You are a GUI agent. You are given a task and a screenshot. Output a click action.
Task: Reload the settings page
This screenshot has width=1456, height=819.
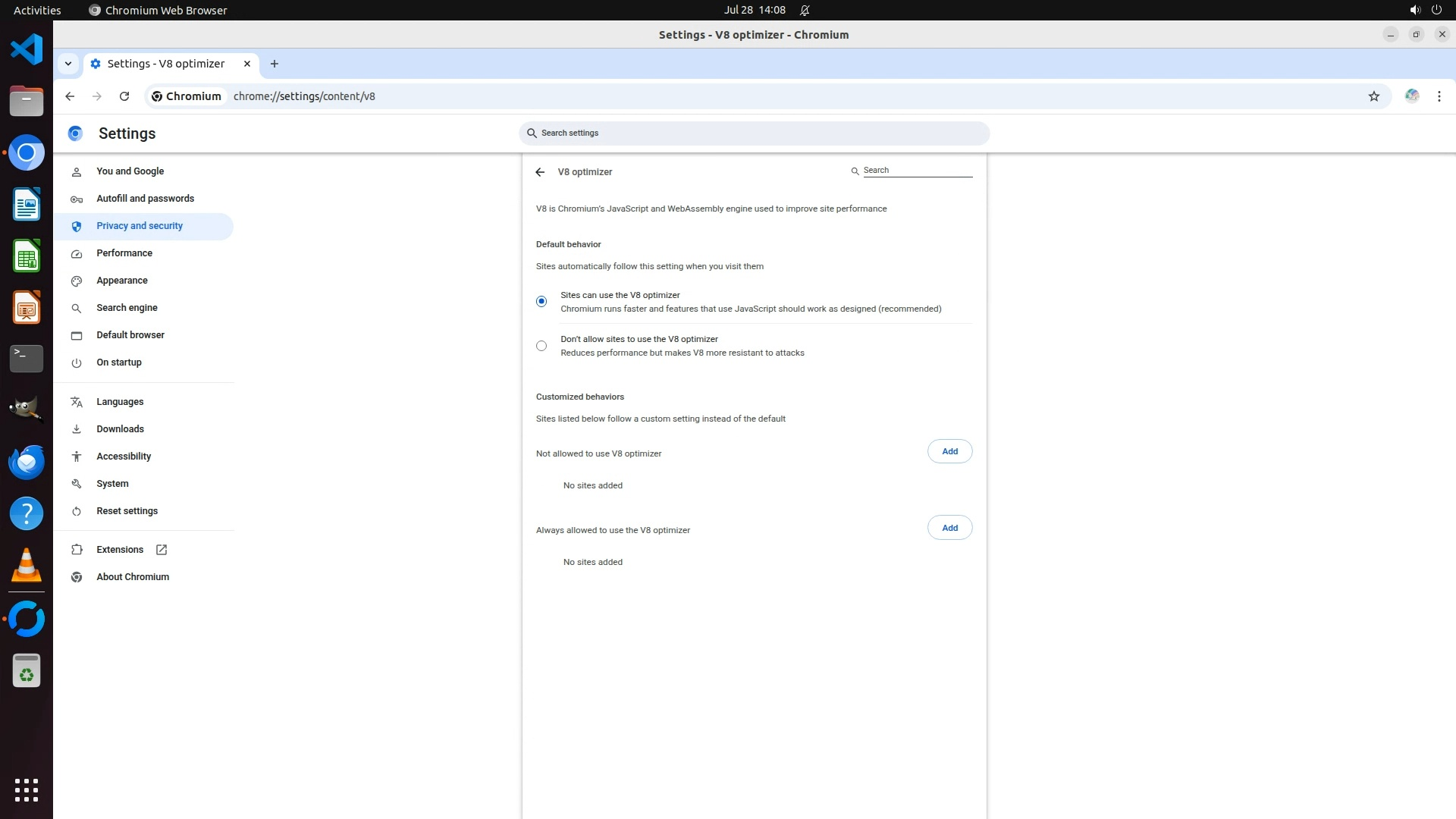pyautogui.click(x=124, y=96)
